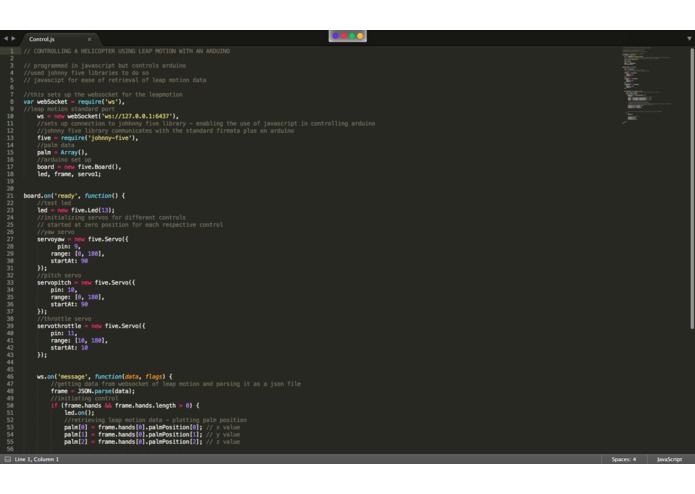This screenshot has width=695, height=494.
Task: Click the 'palm[0] = frame.hands[0]' line
Action: (152, 427)
